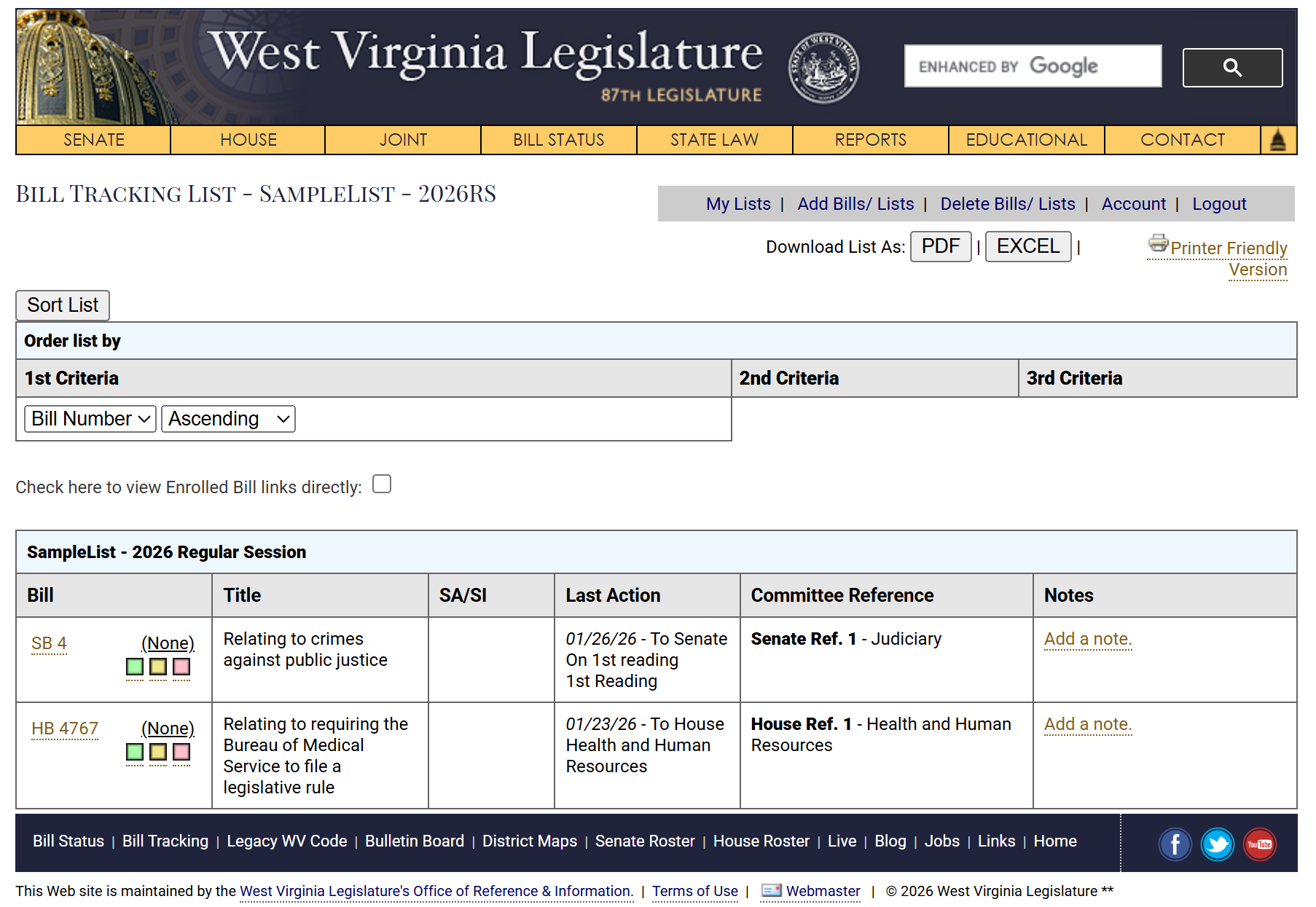Open Bill Status footer link

pos(68,841)
